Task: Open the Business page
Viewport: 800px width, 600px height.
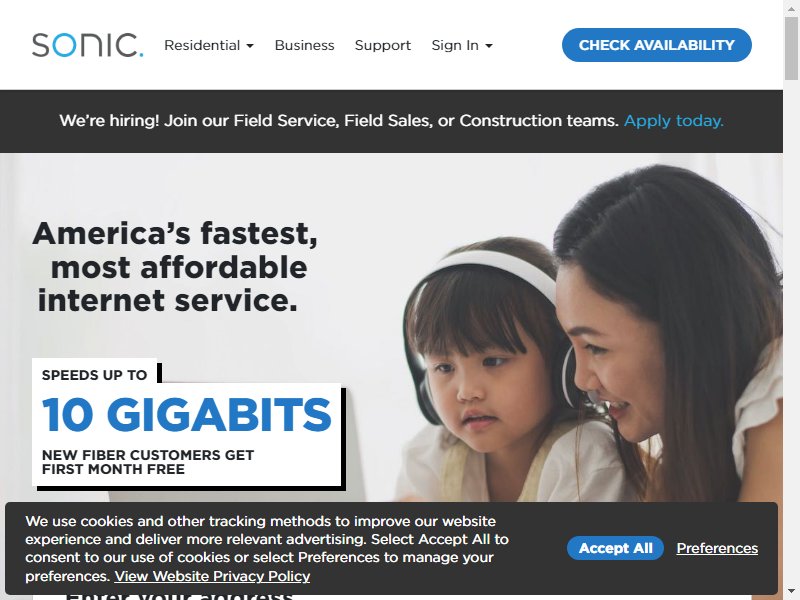Action: coord(305,45)
